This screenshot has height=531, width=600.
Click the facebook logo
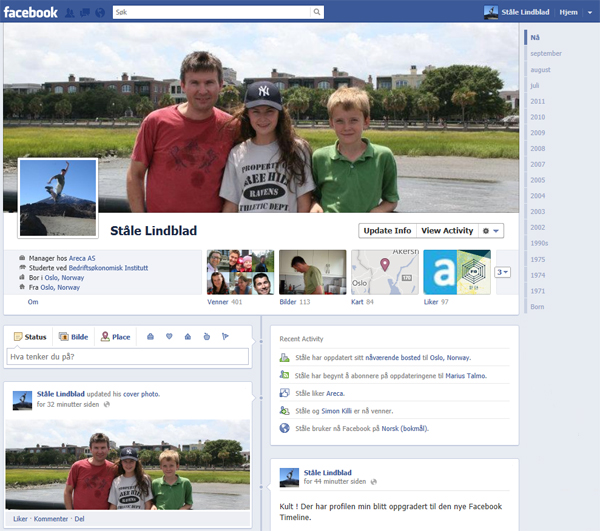(x=31, y=13)
